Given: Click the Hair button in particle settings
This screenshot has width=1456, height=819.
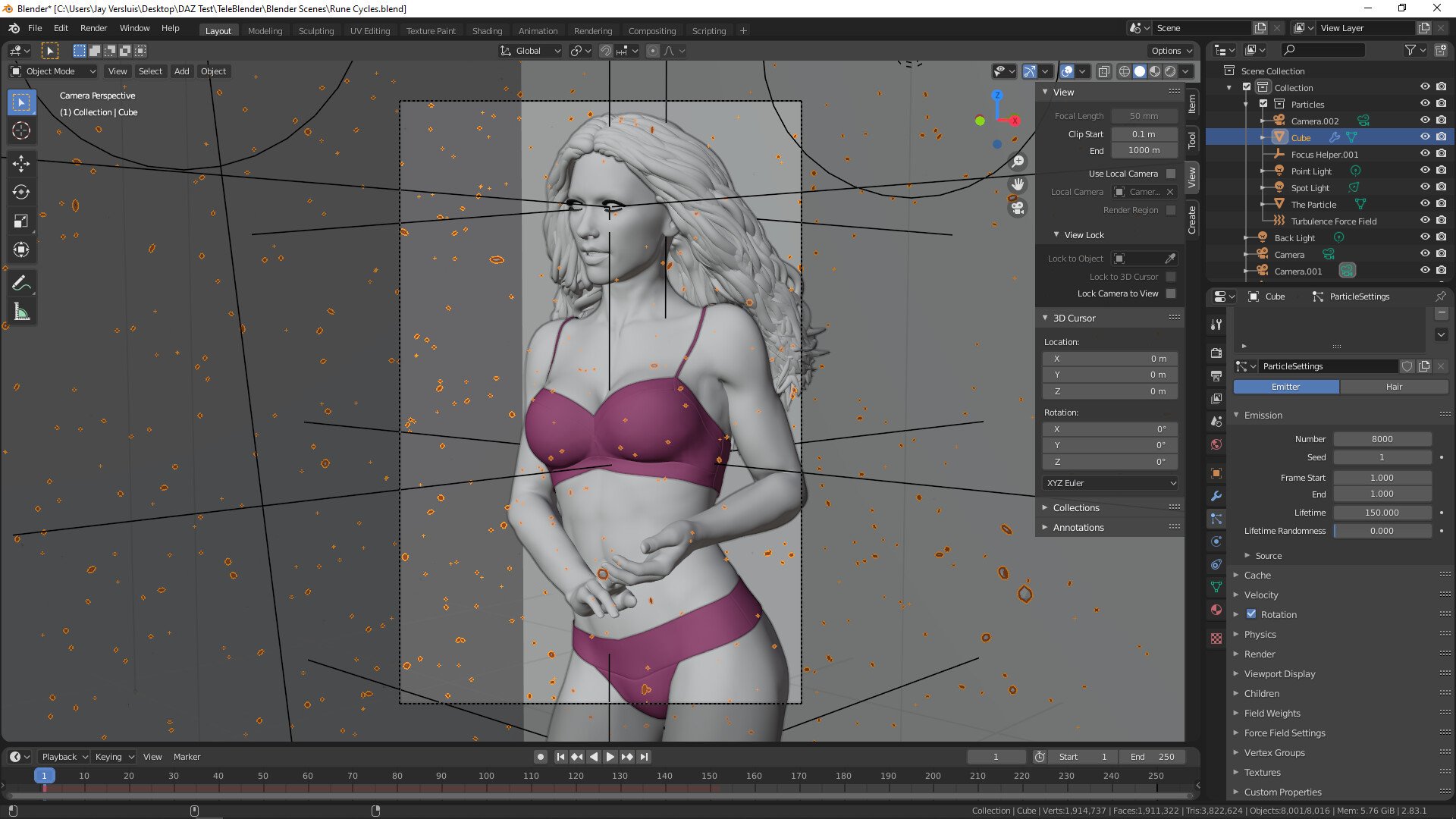Looking at the screenshot, I should [1393, 386].
